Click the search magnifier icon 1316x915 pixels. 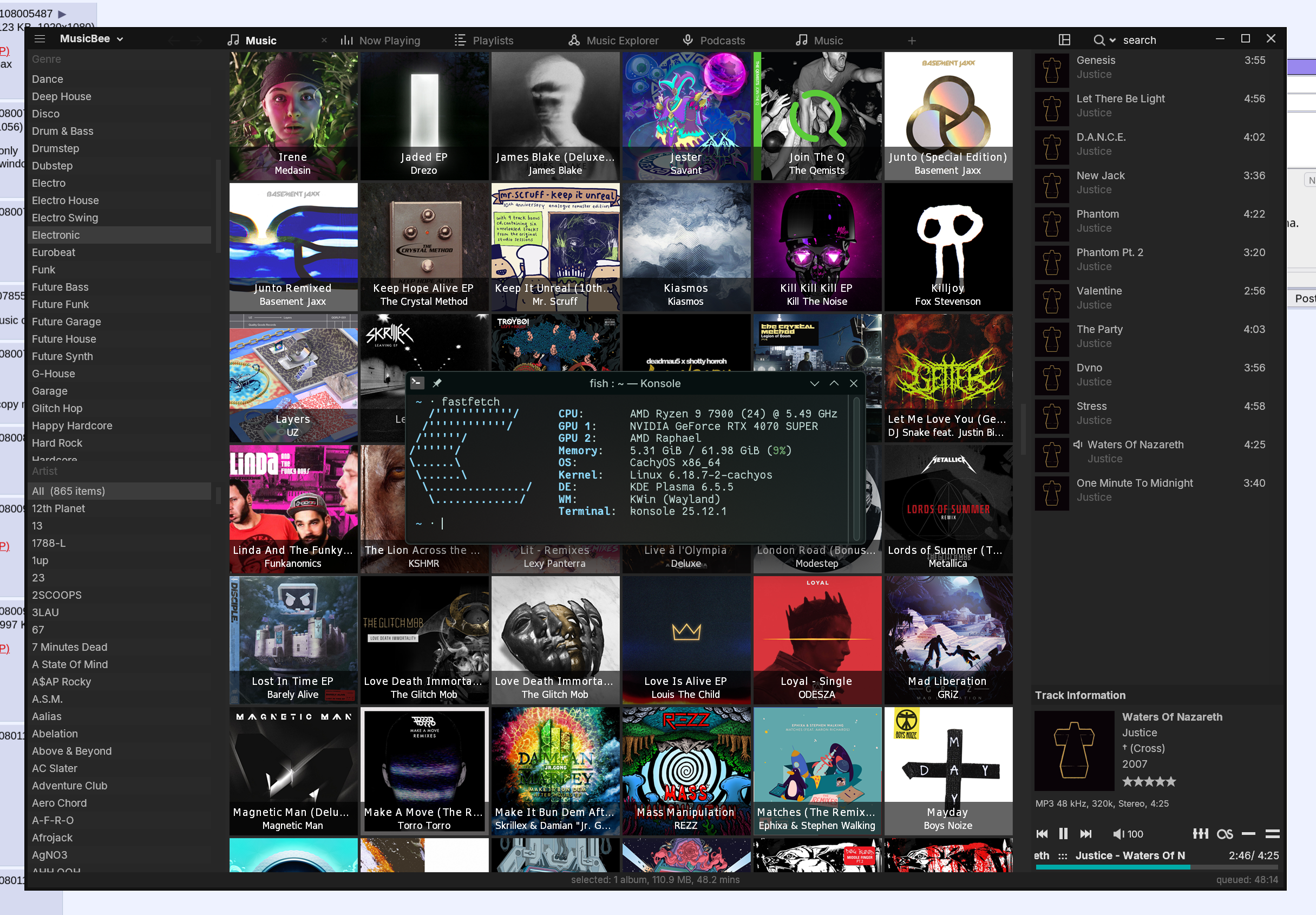pyautogui.click(x=1099, y=40)
